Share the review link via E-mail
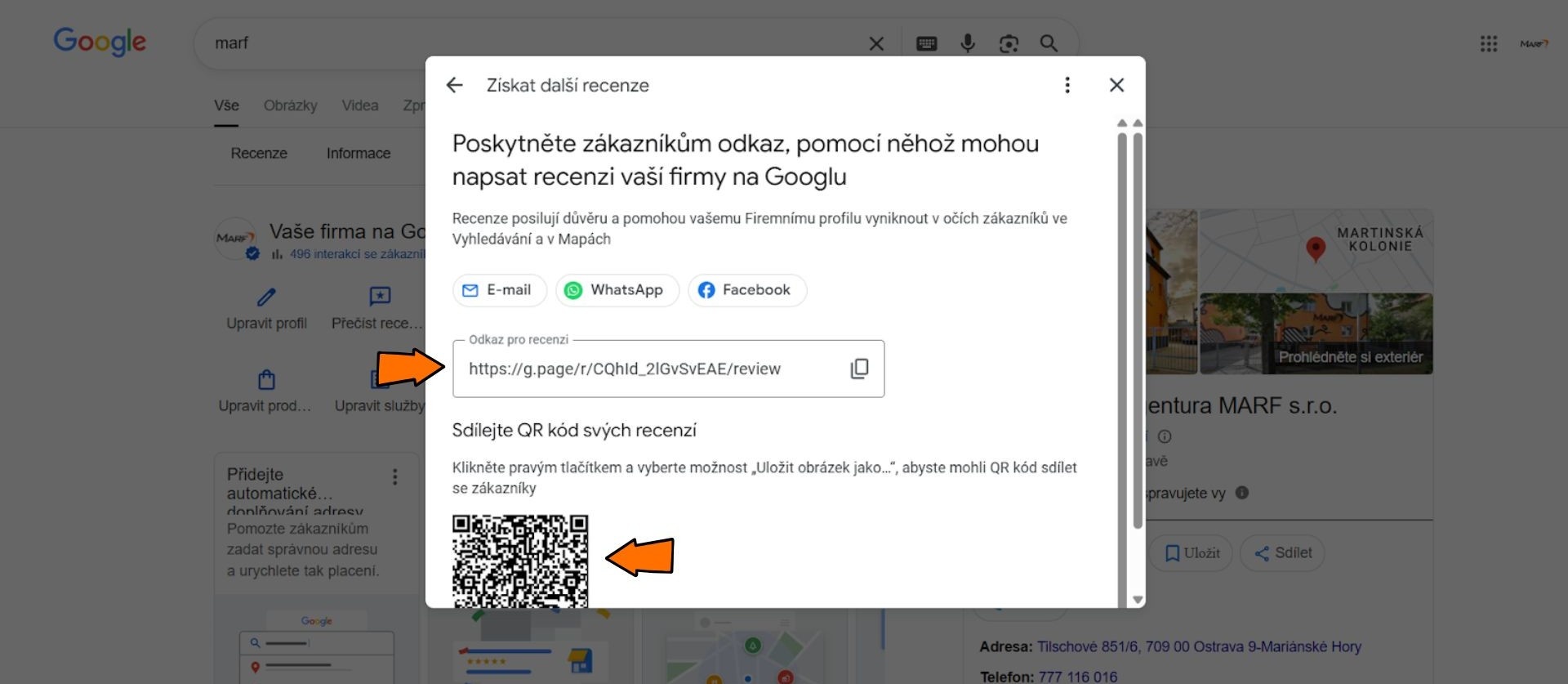Screen dimensions: 1568x684 coord(499,290)
